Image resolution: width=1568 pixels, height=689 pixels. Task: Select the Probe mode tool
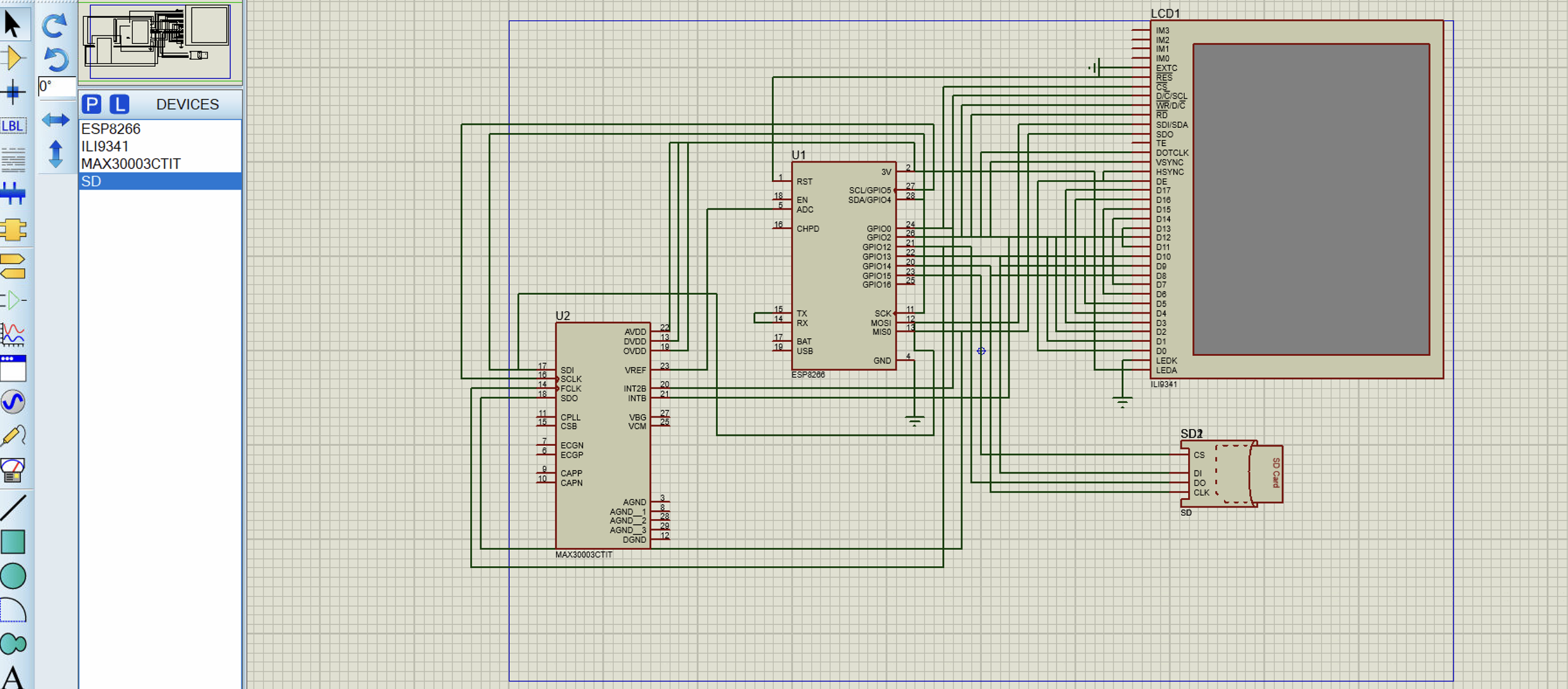pyautogui.click(x=13, y=436)
